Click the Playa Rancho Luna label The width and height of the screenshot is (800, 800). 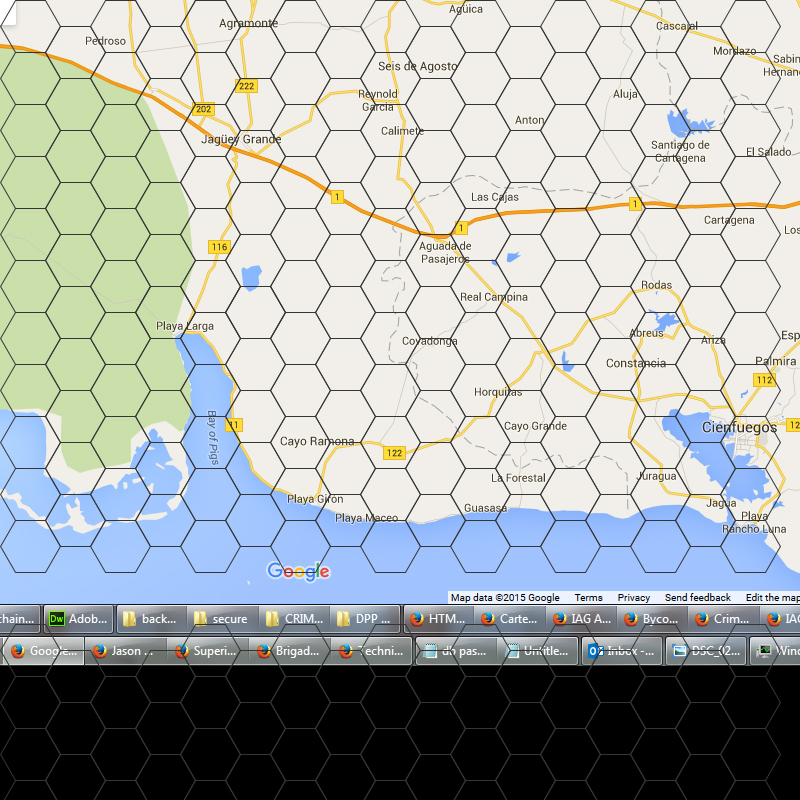754,522
